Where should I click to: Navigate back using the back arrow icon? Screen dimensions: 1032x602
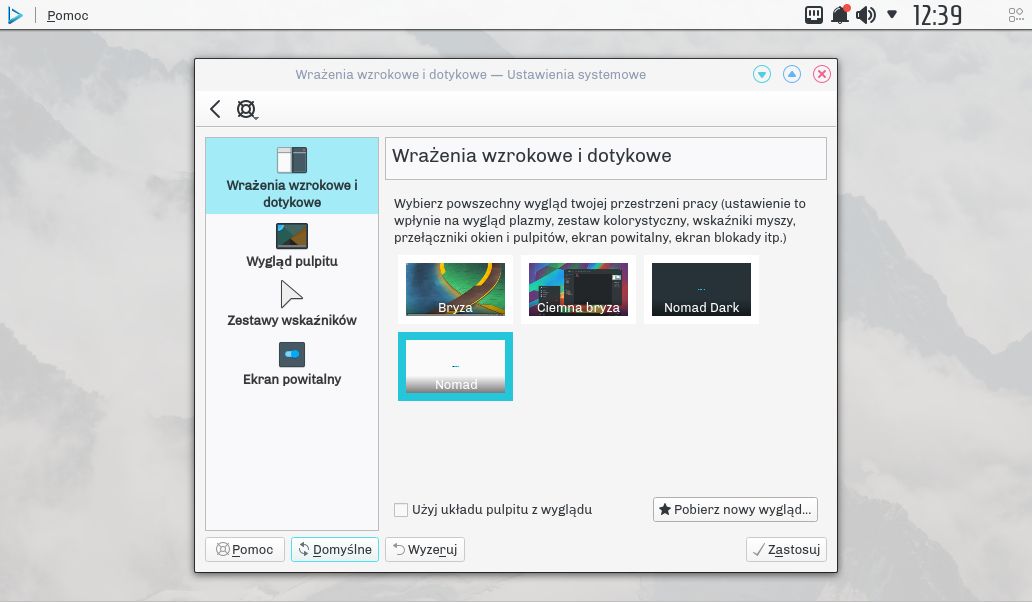(216, 109)
